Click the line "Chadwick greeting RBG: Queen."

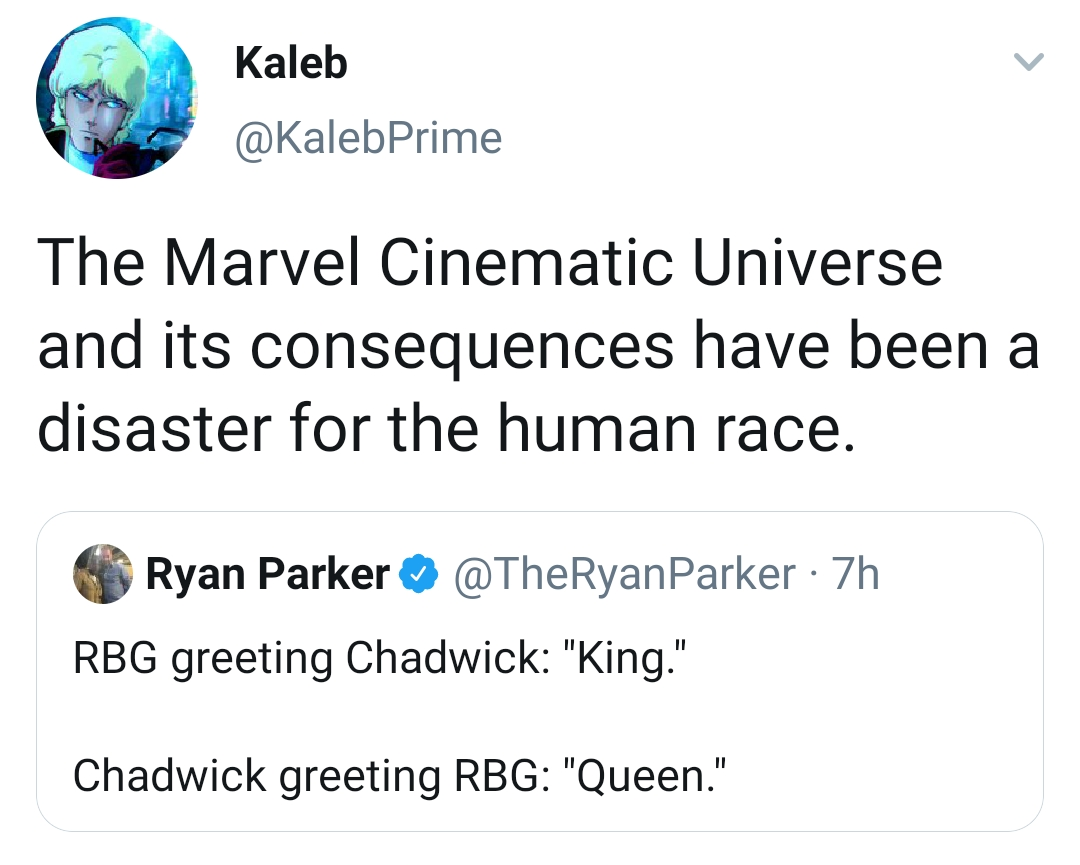point(399,774)
